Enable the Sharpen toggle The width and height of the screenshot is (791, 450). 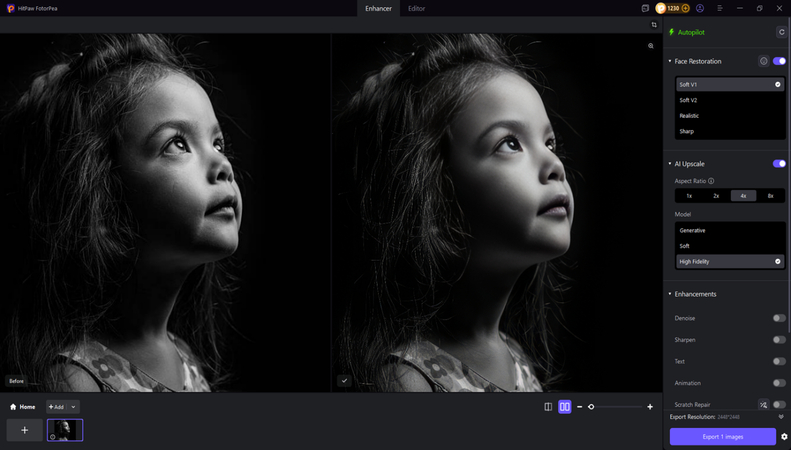pyautogui.click(x=779, y=340)
